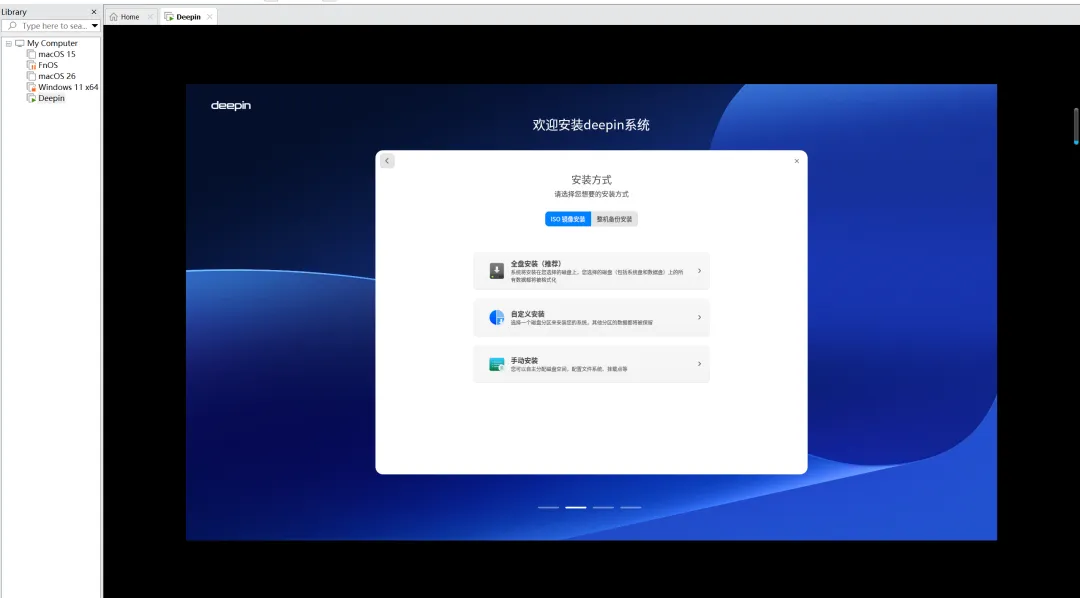Click the full-disk install drive icon
Screen dimensions: 1080x598
[x=497, y=271]
